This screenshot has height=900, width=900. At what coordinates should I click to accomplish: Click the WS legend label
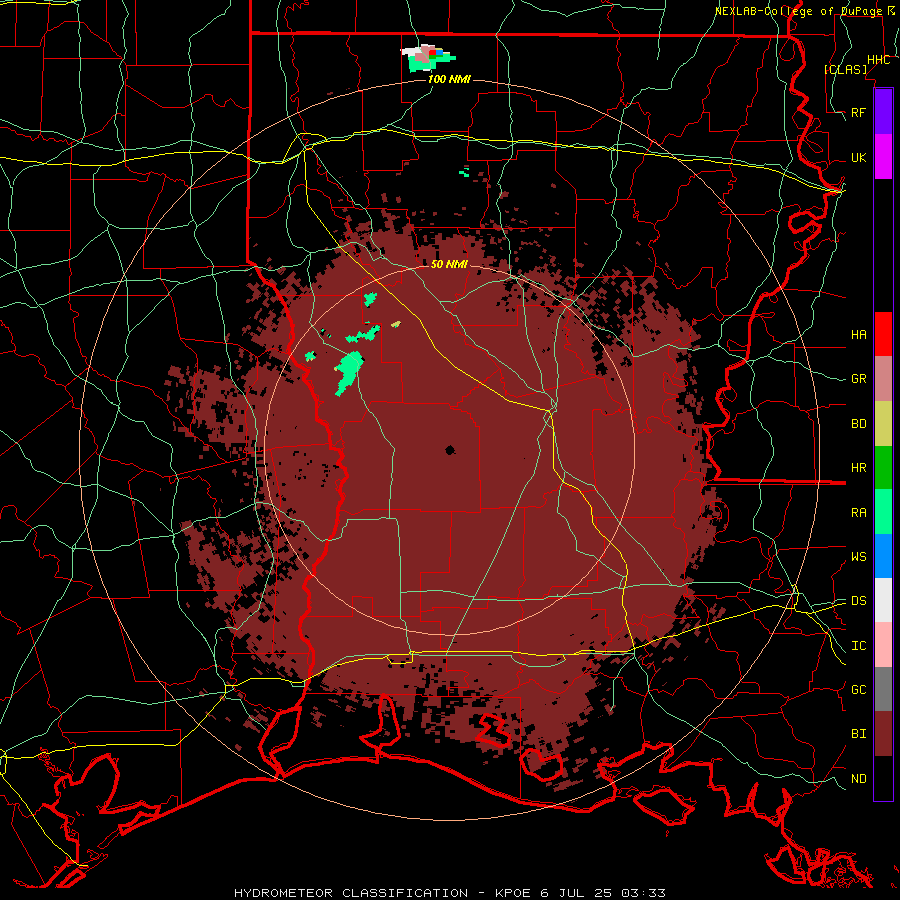[859, 557]
